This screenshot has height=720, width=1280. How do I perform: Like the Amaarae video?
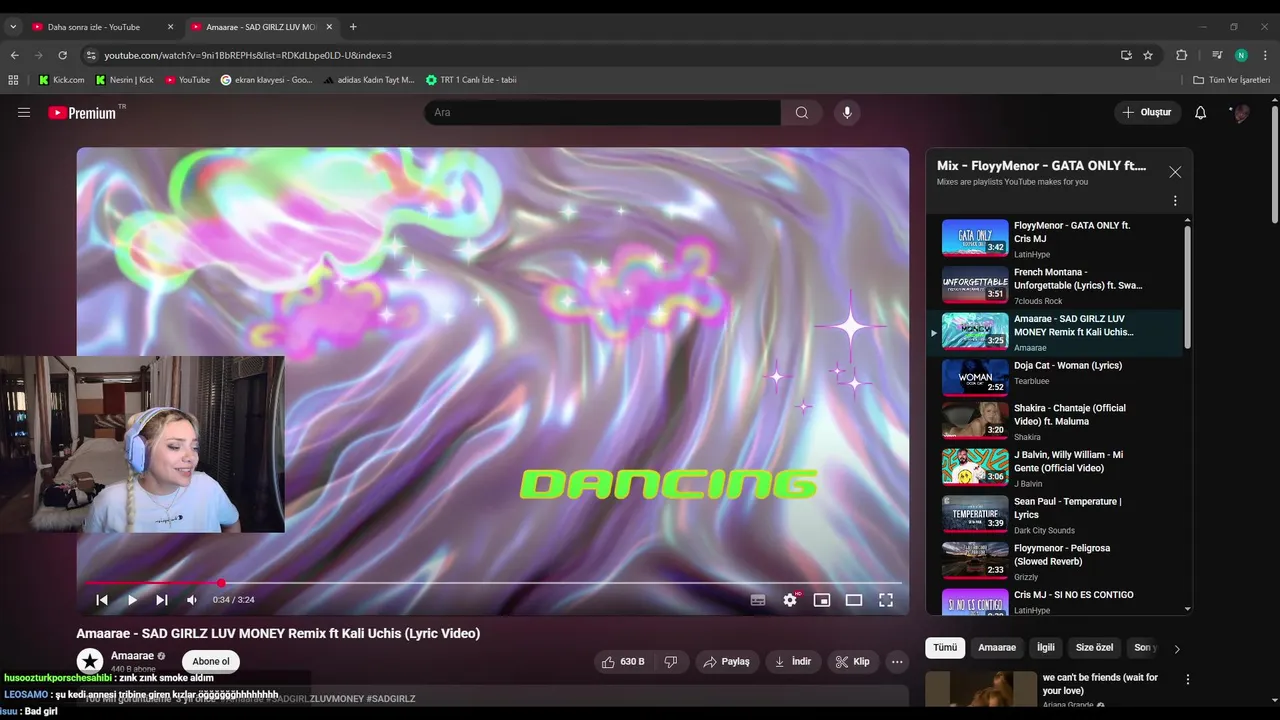pos(622,662)
